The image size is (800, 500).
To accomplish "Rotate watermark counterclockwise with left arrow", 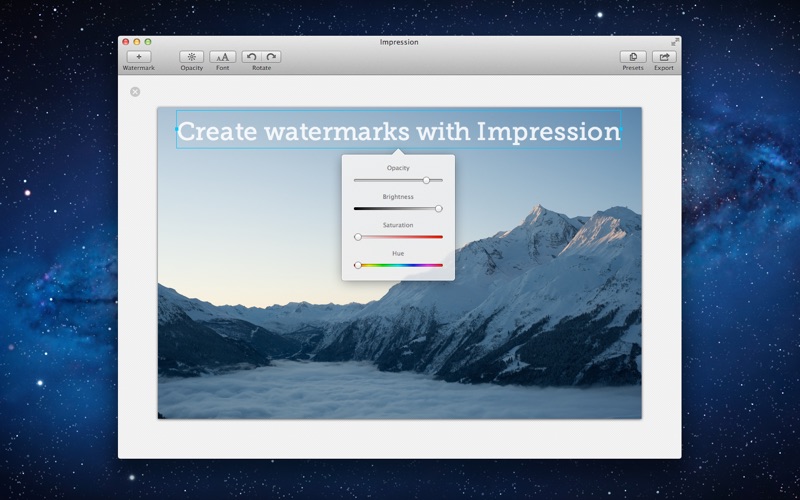I will click(x=252, y=57).
